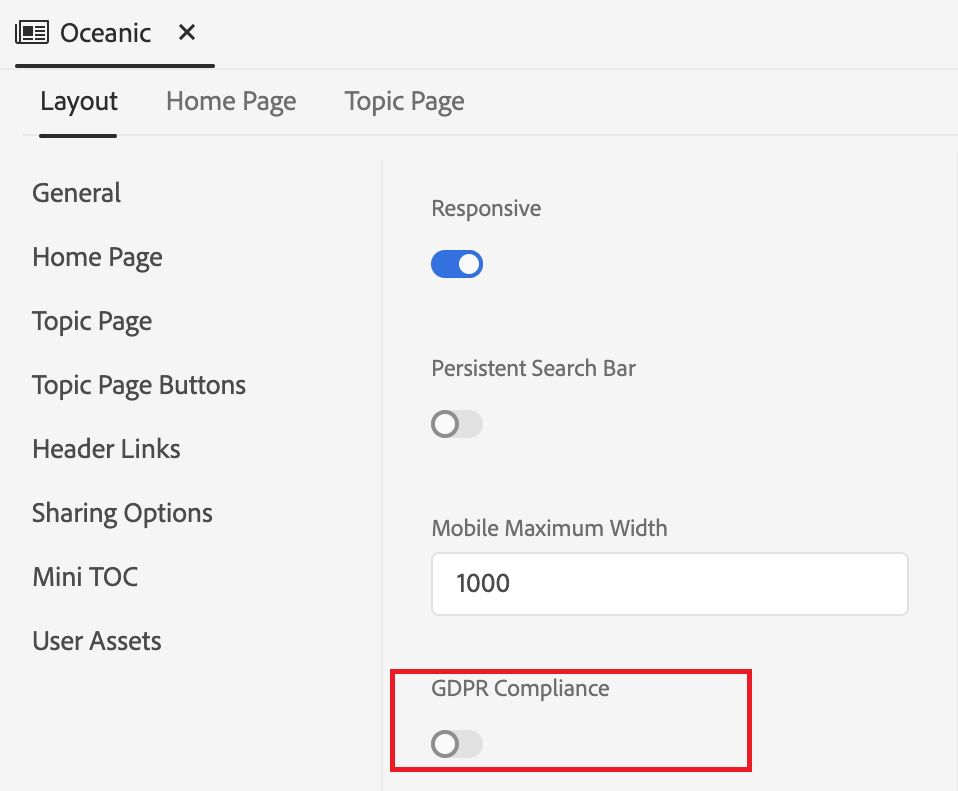Switch to the Layout tab
958x791 pixels.
(x=79, y=102)
